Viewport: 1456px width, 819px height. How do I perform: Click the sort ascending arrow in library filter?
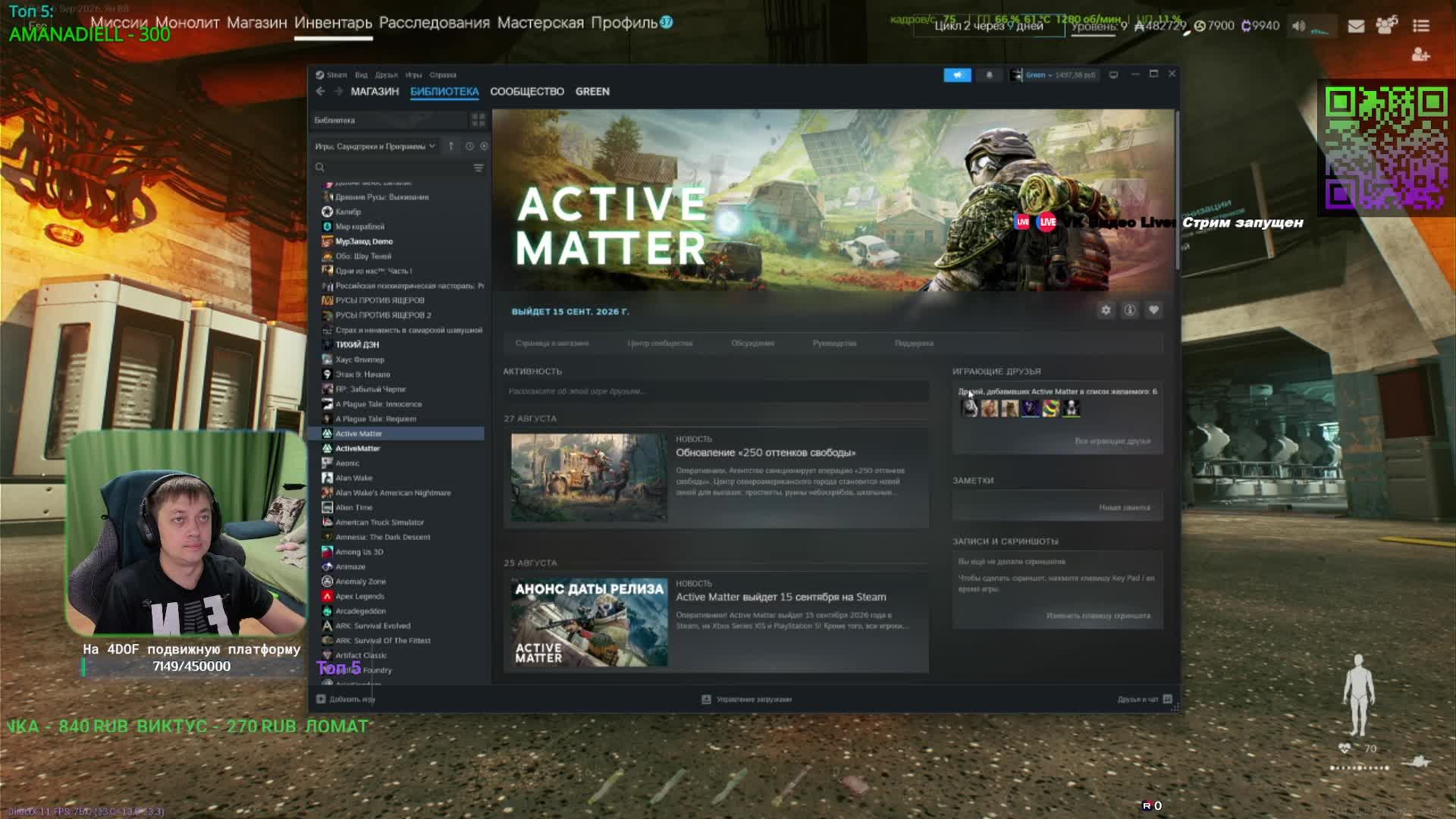450,146
